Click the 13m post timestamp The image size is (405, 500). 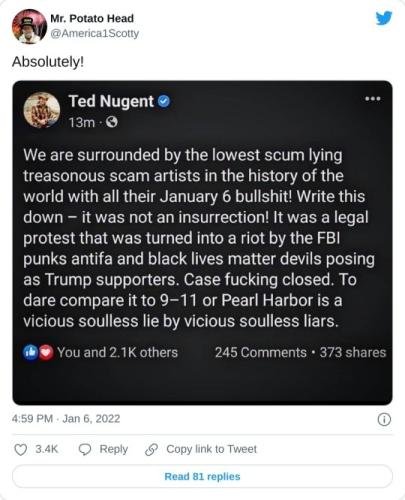[82, 123]
